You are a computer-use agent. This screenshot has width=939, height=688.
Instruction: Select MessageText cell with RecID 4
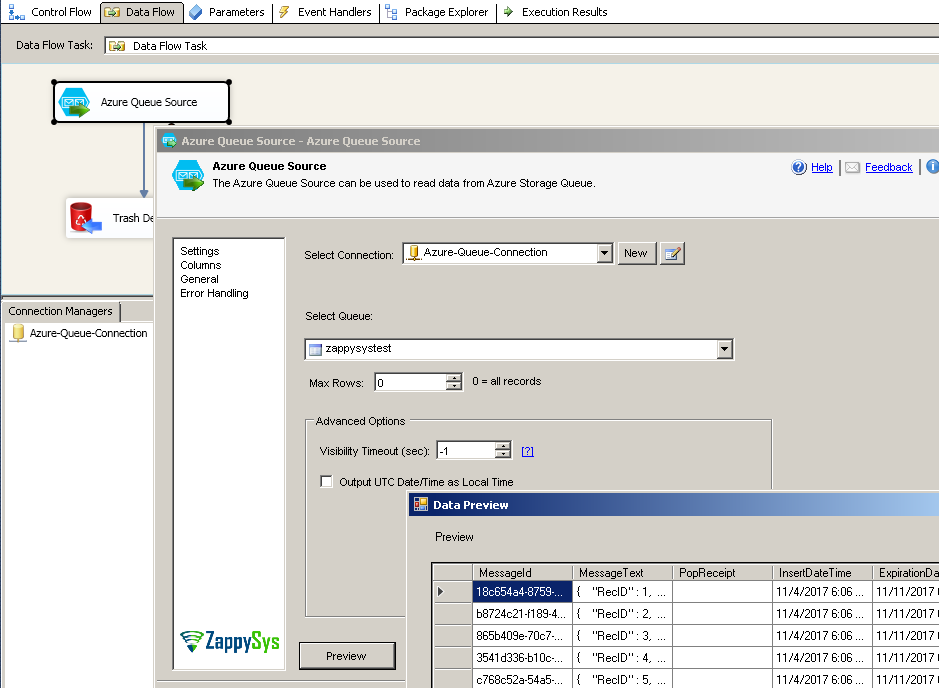point(622,657)
